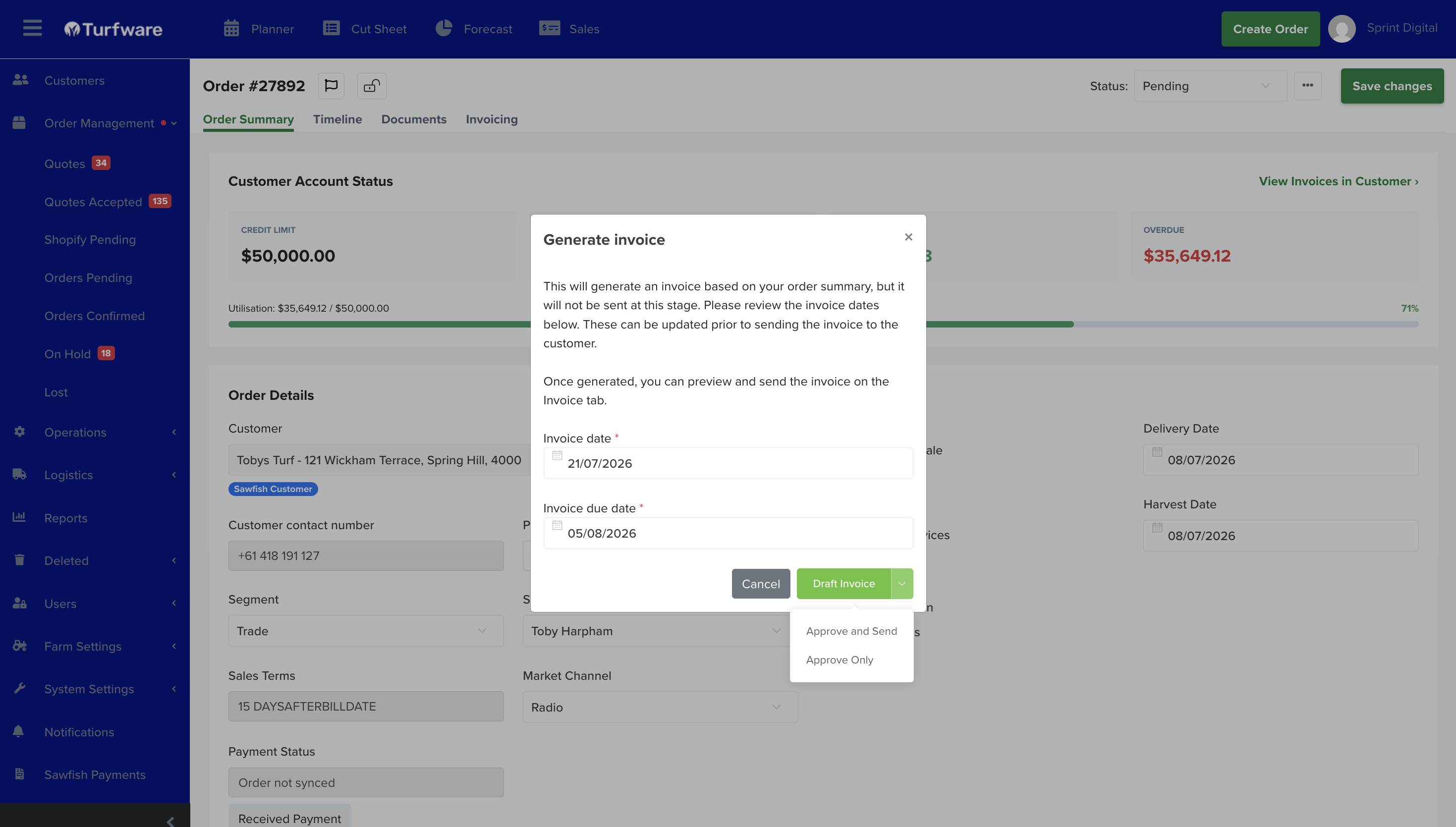Click the System Settings wrench icon

click(x=19, y=688)
